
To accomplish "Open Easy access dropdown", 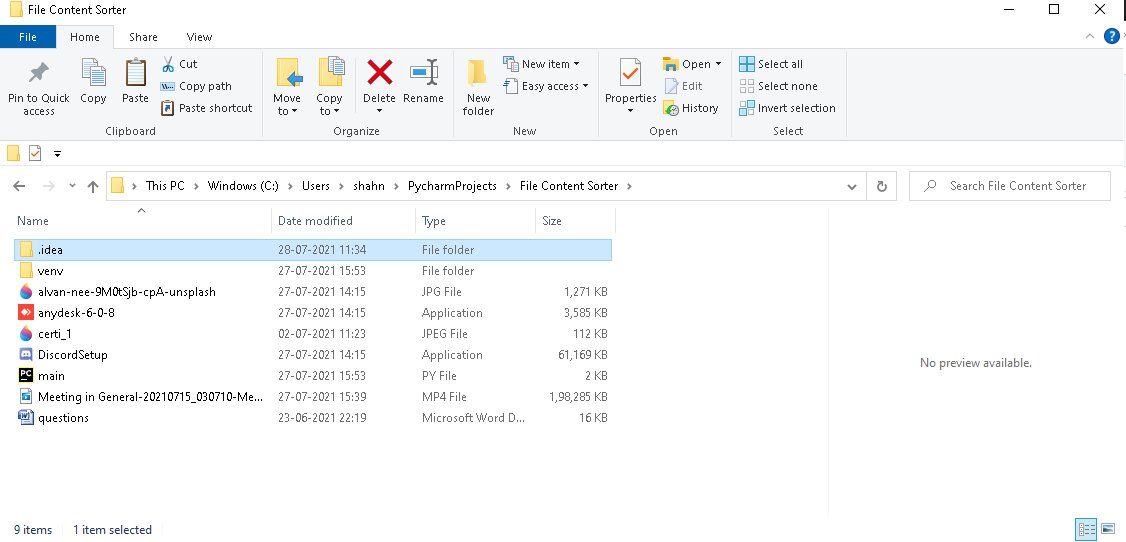I will [546, 86].
